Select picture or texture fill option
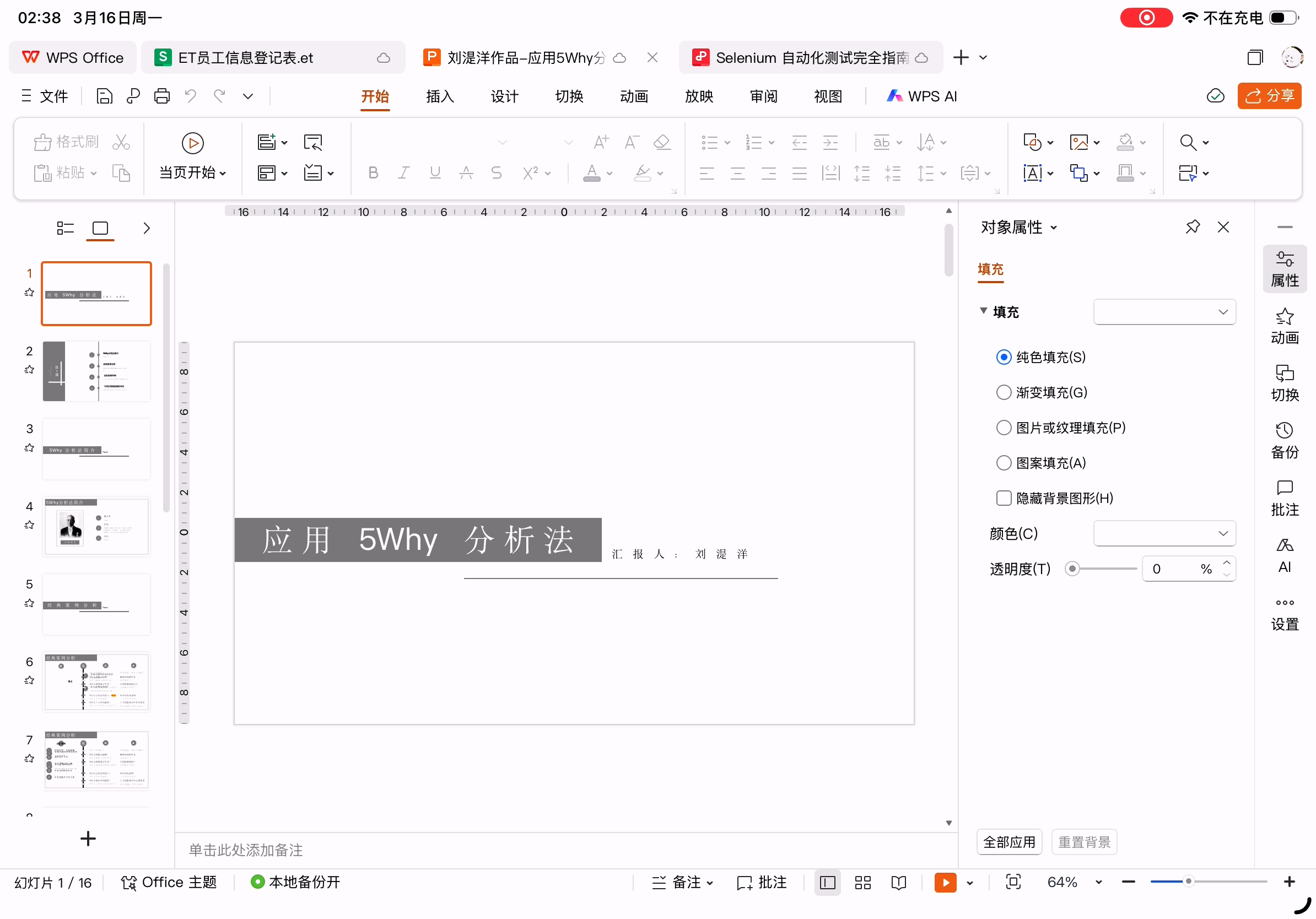This screenshot has width=1316, height=919. tap(1003, 428)
